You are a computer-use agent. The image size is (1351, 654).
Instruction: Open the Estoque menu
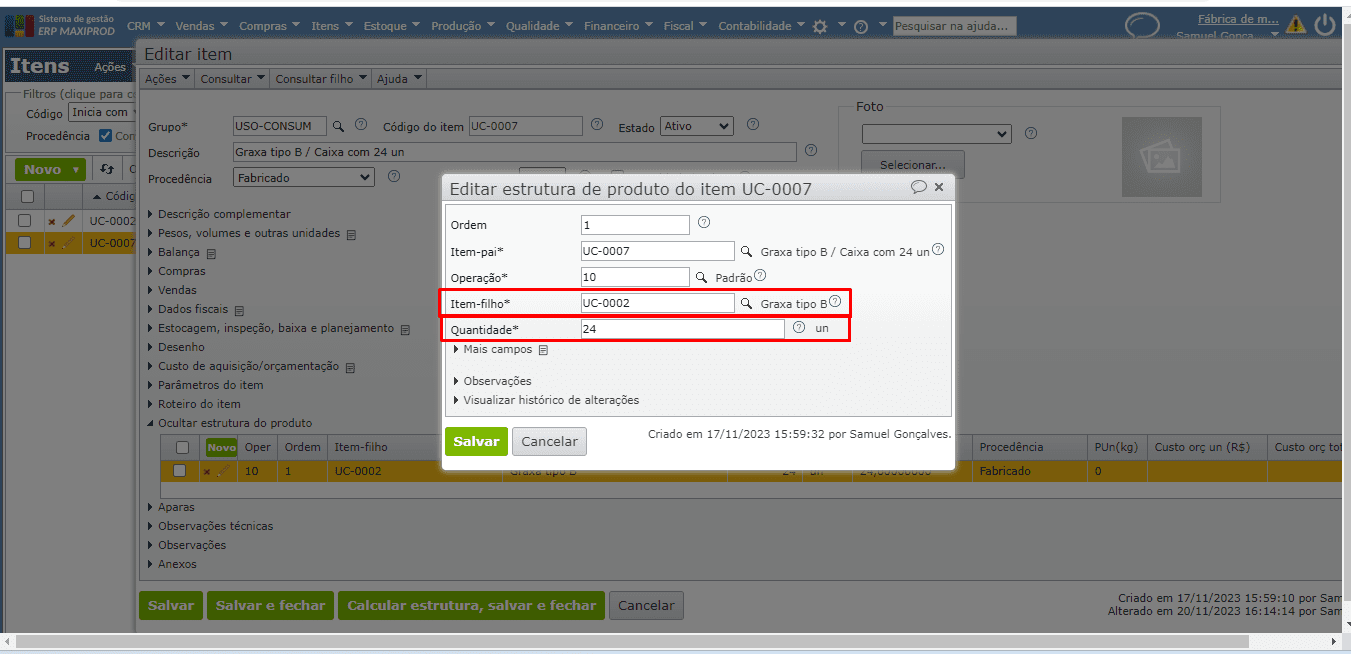pyautogui.click(x=392, y=26)
